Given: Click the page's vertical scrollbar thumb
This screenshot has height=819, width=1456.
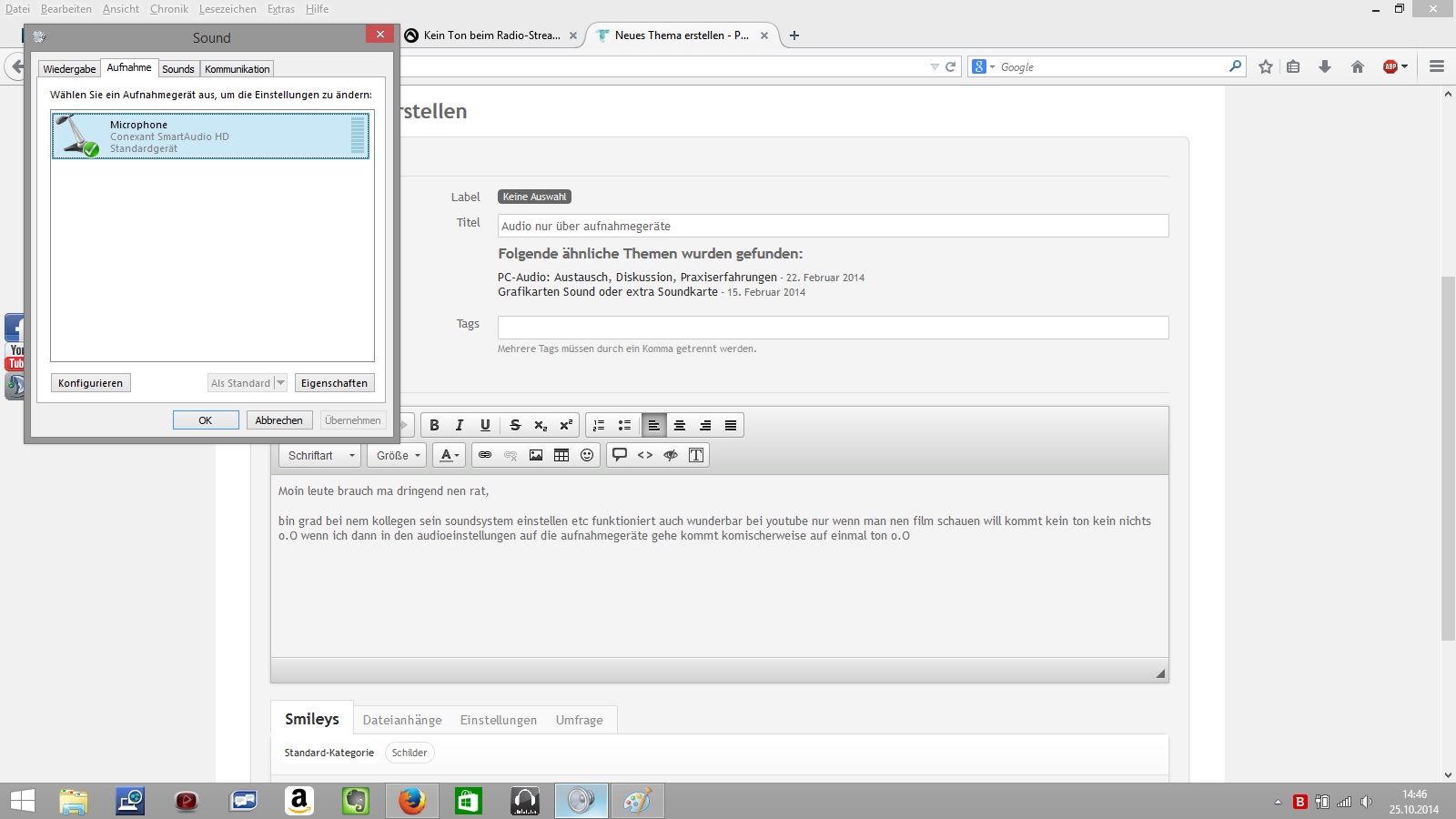Looking at the screenshot, I should click(x=1448, y=455).
